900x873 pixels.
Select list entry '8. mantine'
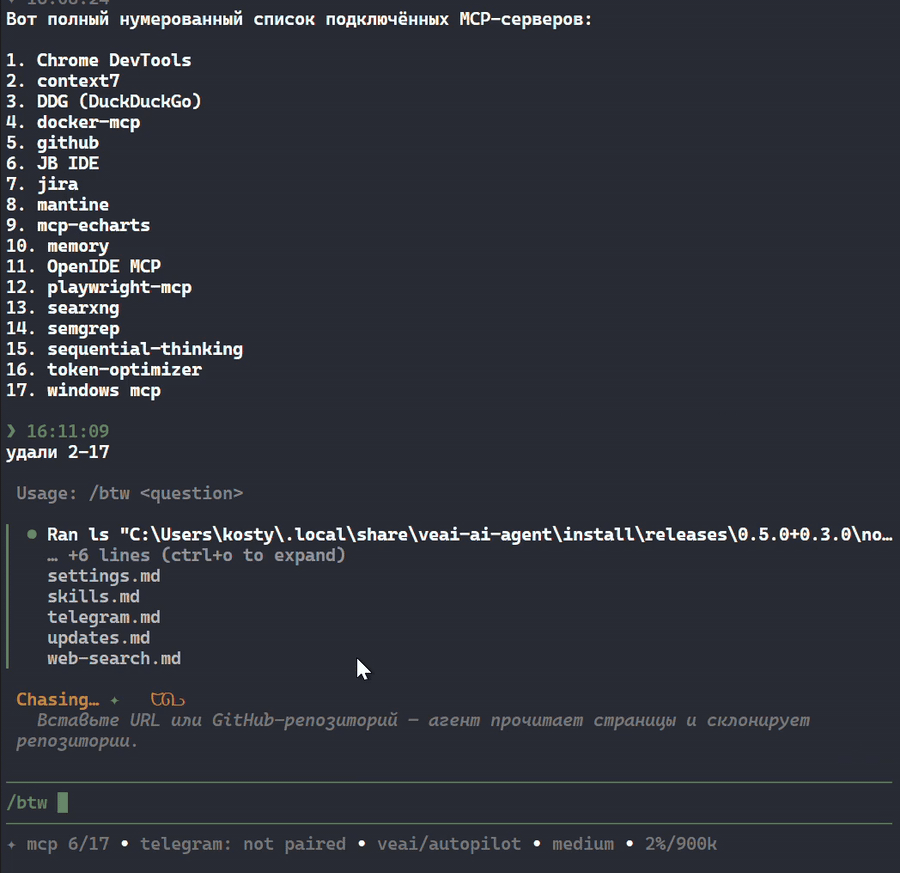coord(57,205)
